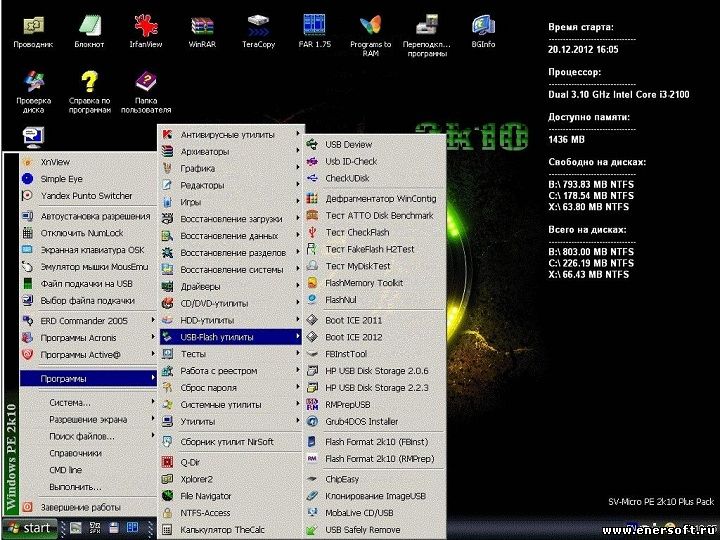Image resolution: width=720 pixels, height=540 pixels.
Task: Click the Тест CheckFlash icon
Action: pyautogui.click(x=312, y=232)
